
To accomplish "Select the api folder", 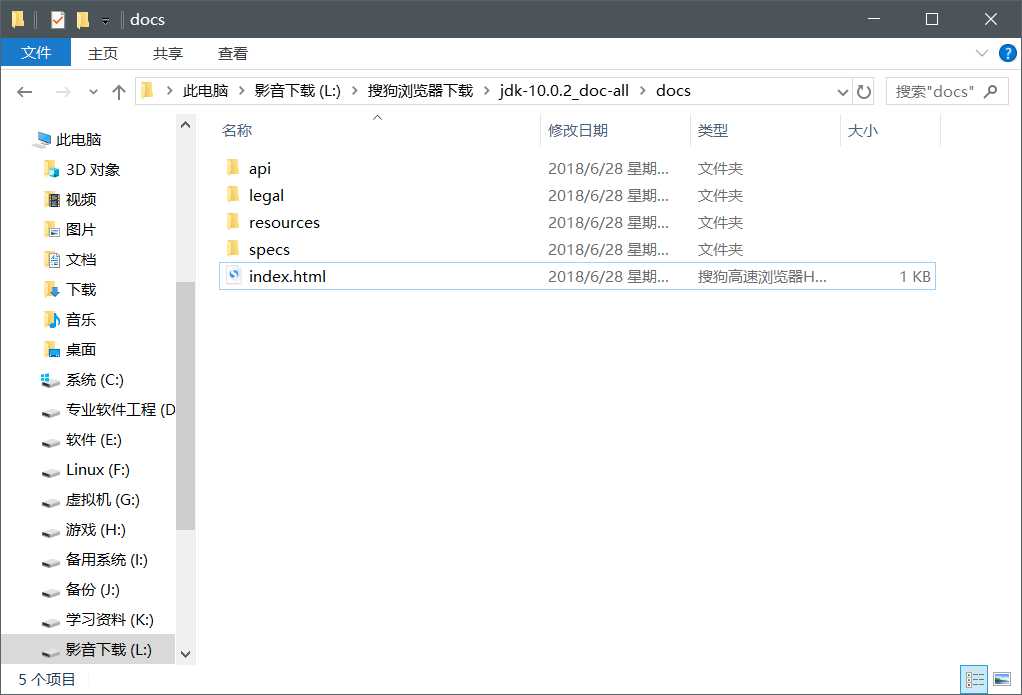I will tap(577, 168).
